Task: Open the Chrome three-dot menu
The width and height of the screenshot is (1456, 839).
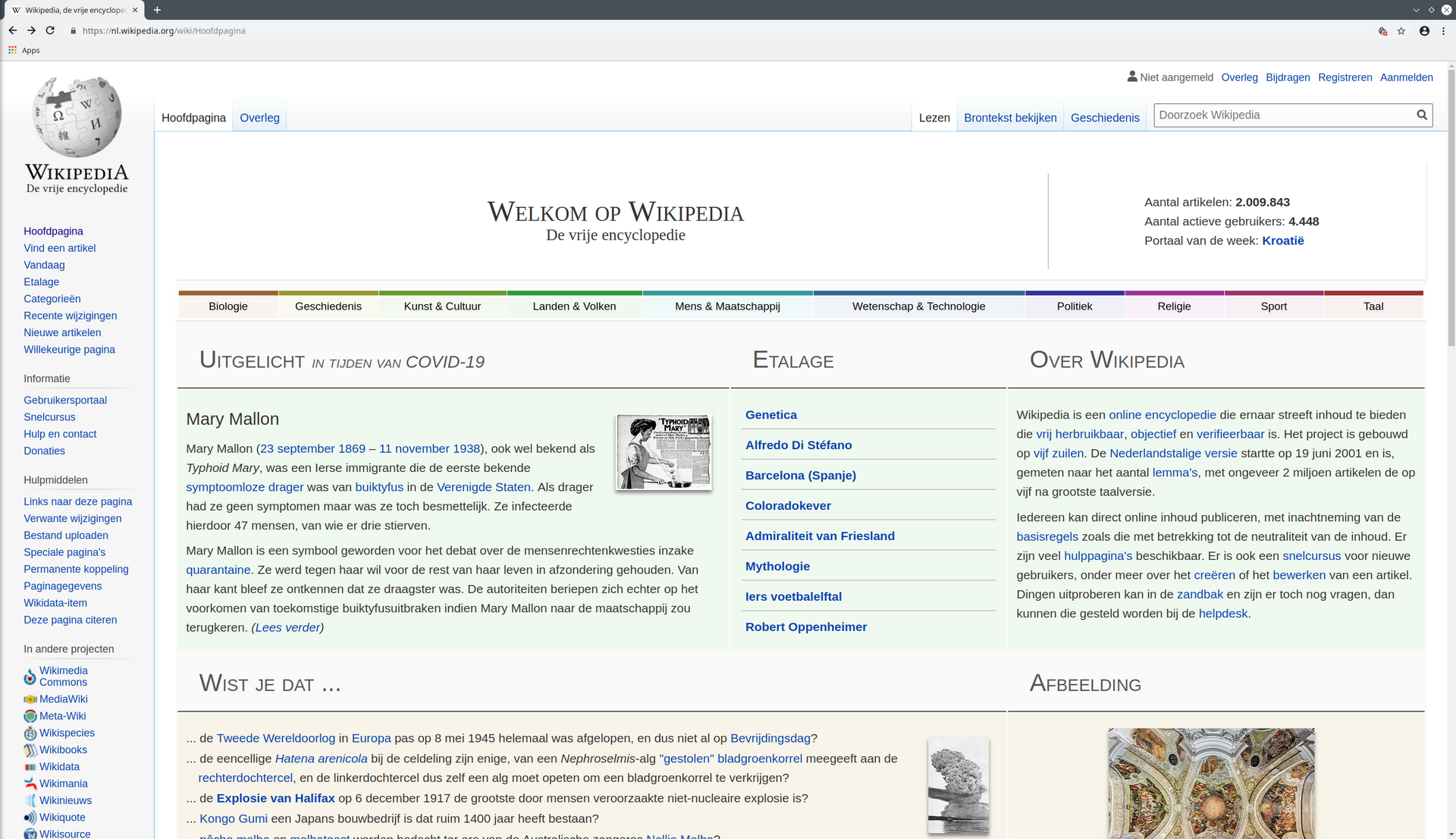Action: (x=1444, y=31)
